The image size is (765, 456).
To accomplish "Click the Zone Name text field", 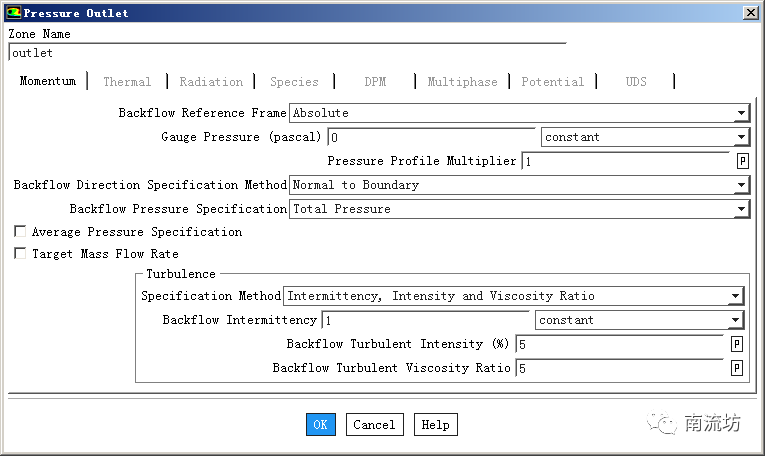I will pos(286,53).
